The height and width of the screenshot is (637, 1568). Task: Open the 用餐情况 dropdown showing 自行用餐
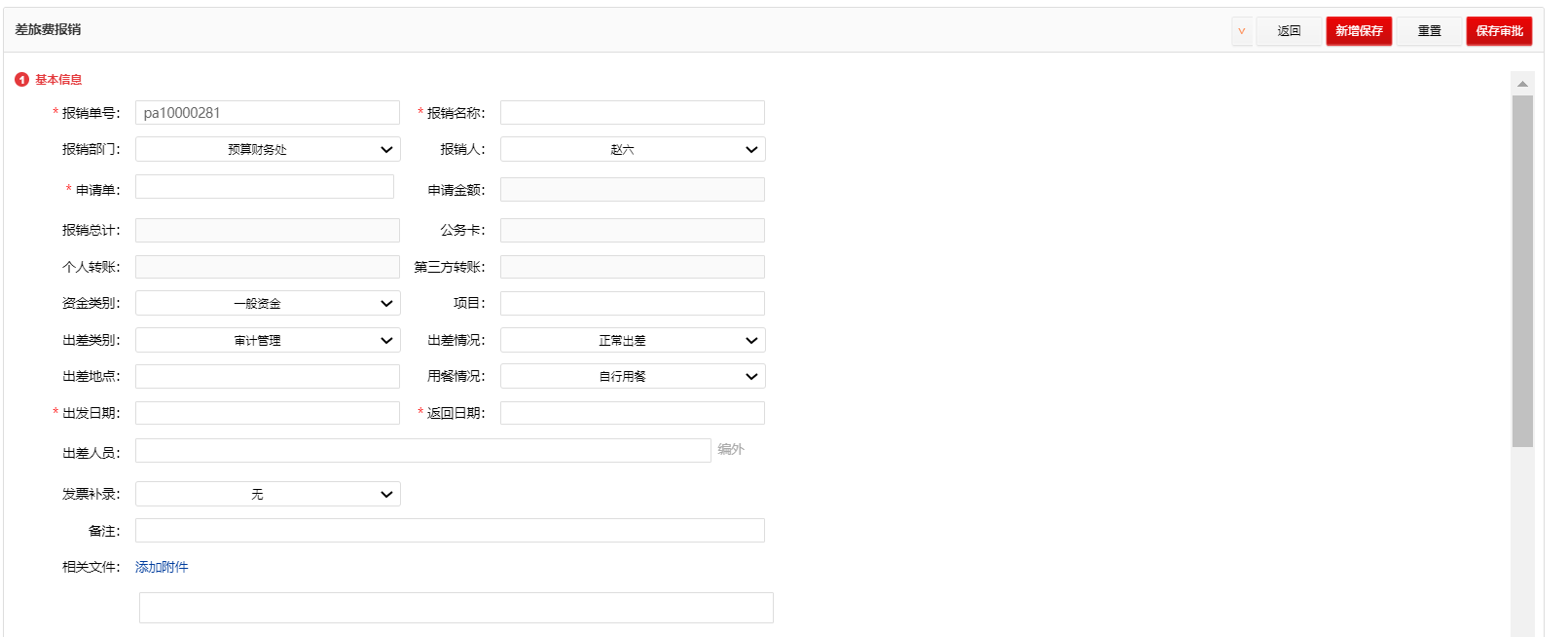coord(633,376)
